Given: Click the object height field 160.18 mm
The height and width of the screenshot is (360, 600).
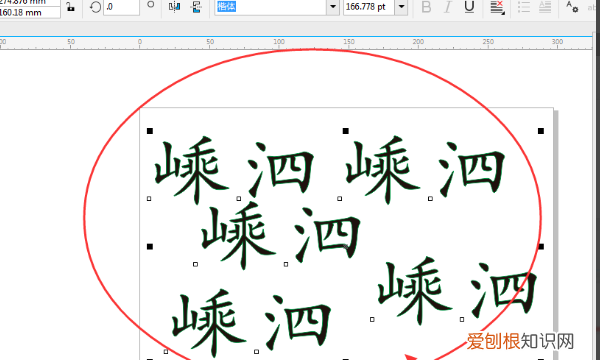Looking at the screenshot, I should [30, 13].
